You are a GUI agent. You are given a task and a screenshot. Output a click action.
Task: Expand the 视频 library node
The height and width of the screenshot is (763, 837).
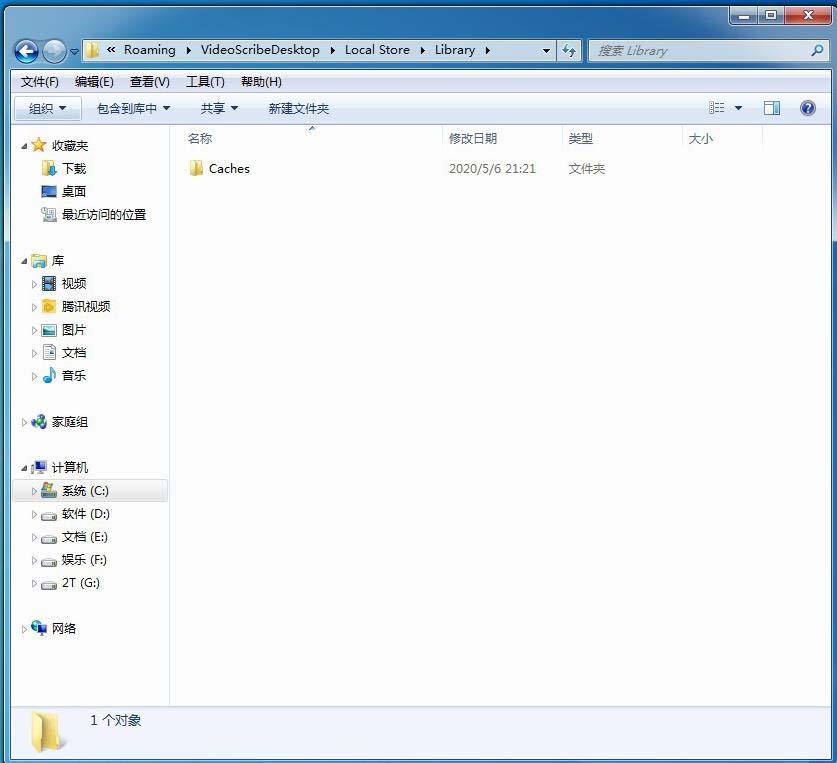34,284
